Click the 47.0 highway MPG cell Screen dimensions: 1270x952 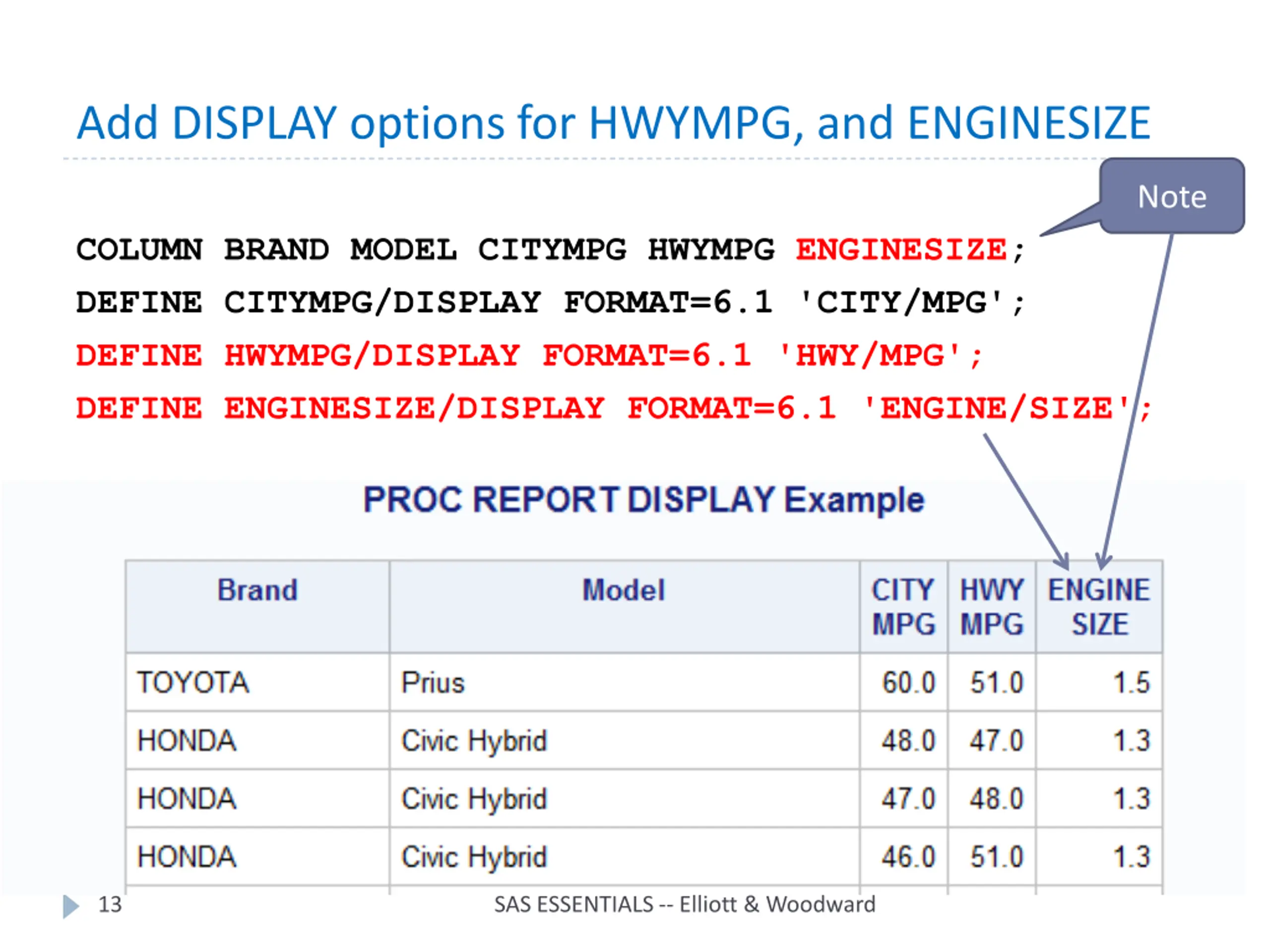pyautogui.click(x=992, y=740)
